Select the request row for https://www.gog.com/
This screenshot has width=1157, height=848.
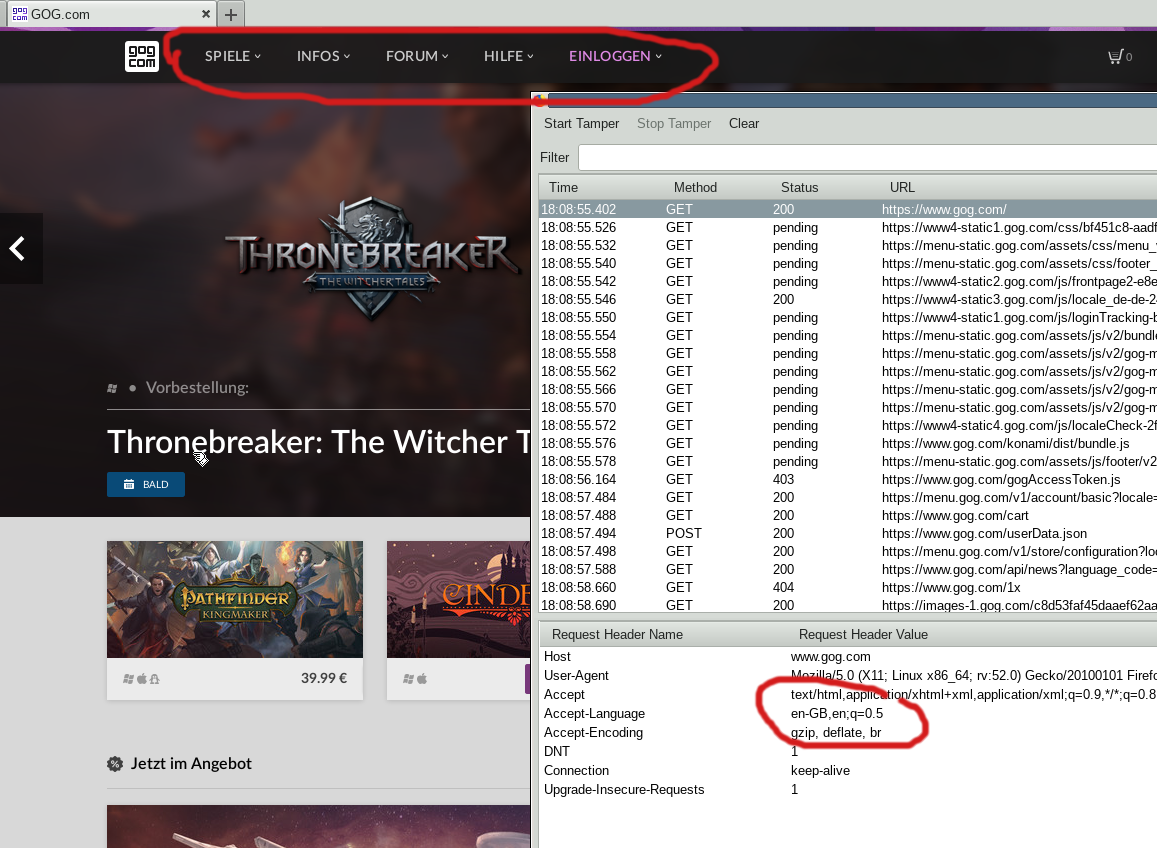pyautogui.click(x=848, y=210)
